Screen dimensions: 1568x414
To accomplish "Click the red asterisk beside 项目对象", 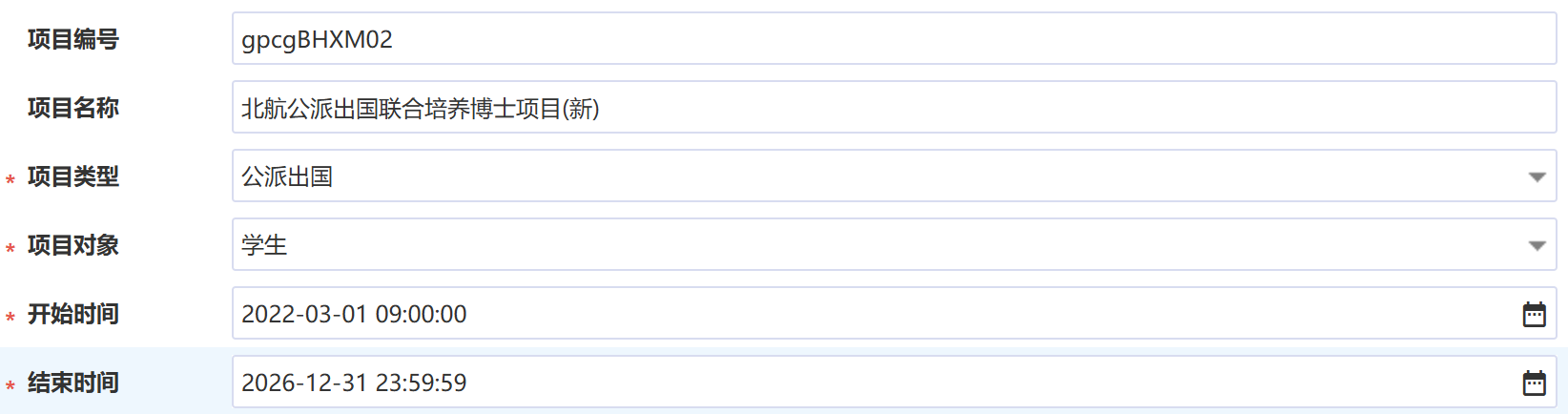I will coord(10,248).
